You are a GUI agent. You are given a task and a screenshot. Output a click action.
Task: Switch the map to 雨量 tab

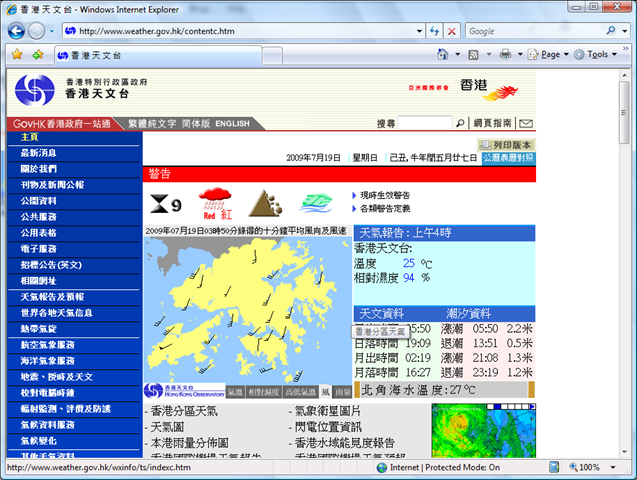click(342, 392)
